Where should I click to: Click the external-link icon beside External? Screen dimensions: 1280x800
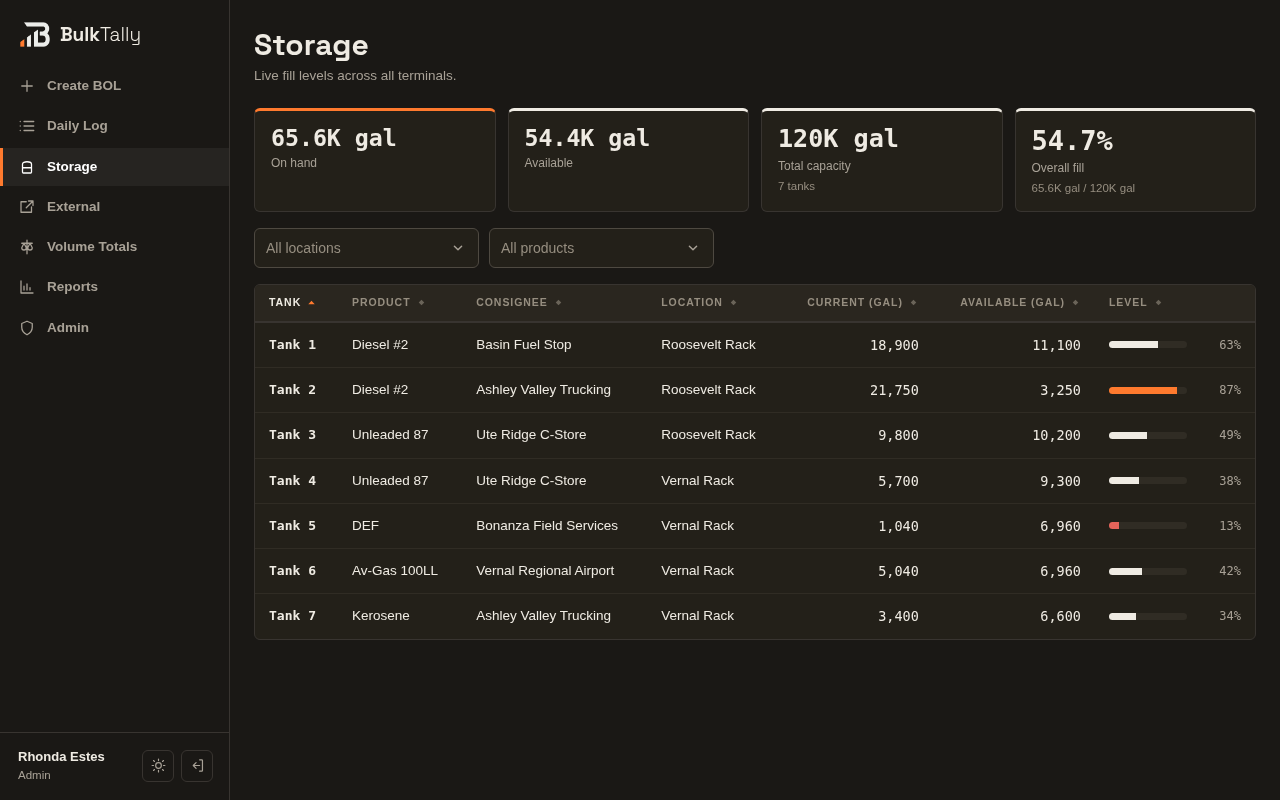click(27, 207)
